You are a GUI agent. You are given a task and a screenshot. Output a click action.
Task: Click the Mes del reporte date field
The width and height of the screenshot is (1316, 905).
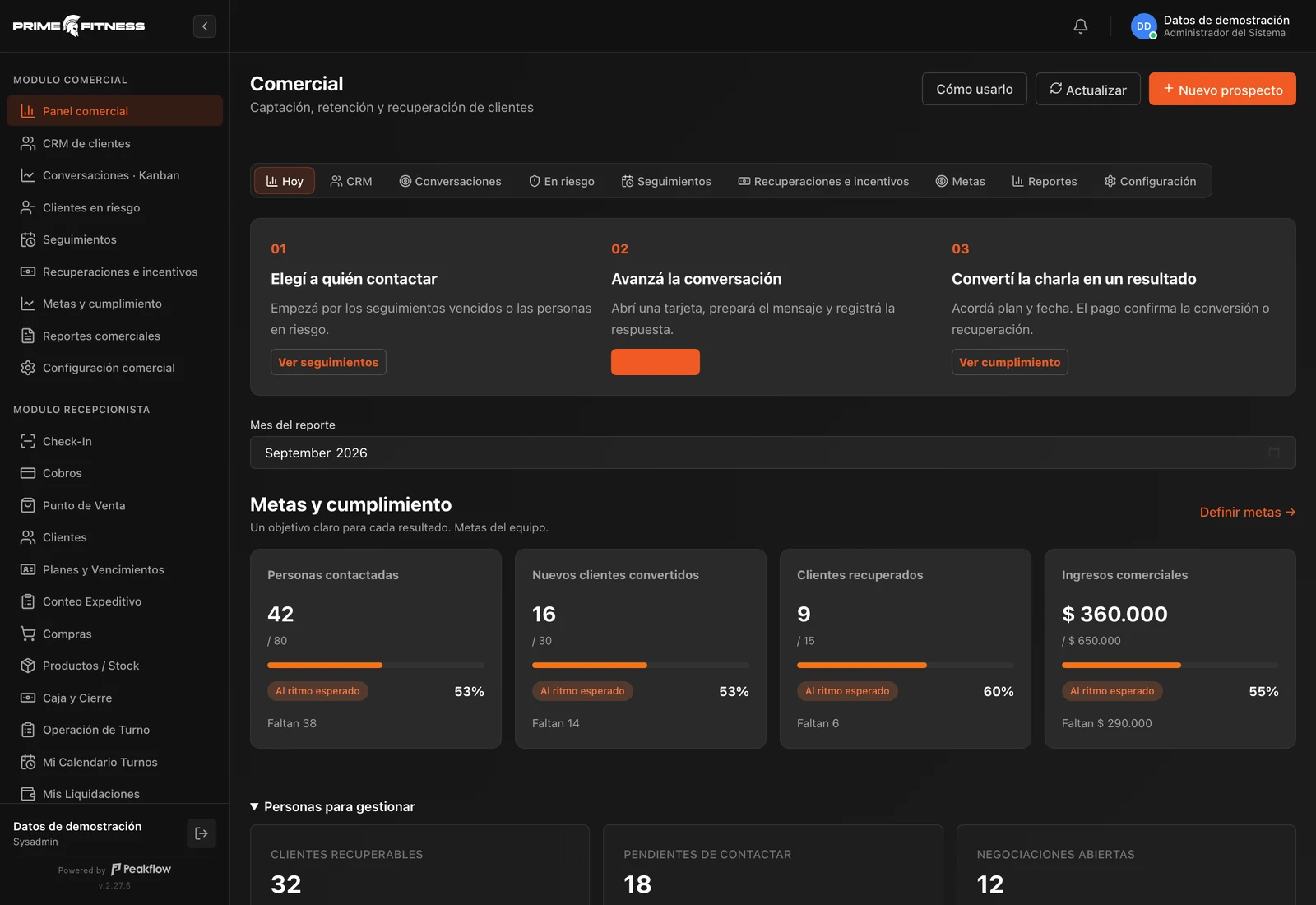pyautogui.click(x=773, y=452)
